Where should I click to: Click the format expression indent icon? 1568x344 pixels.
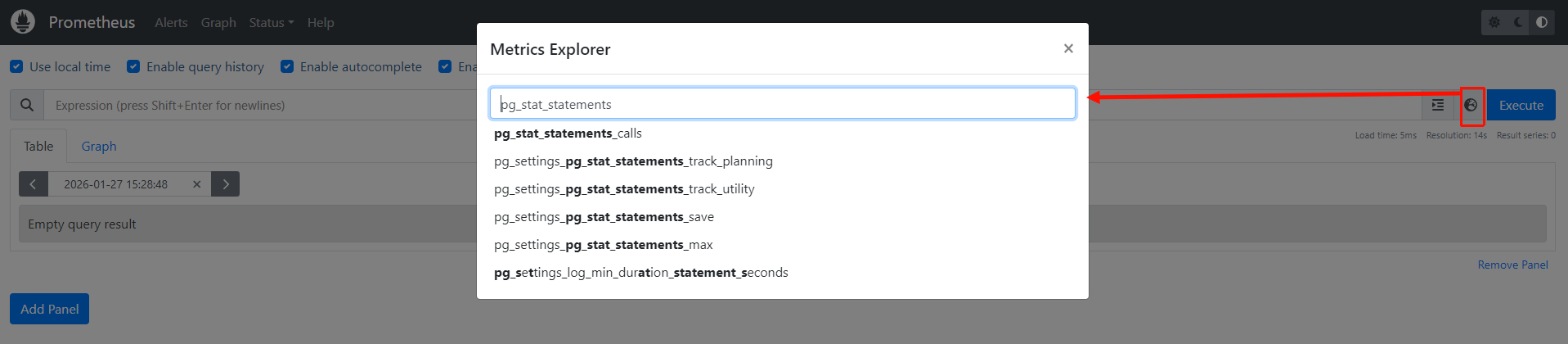point(1438,105)
